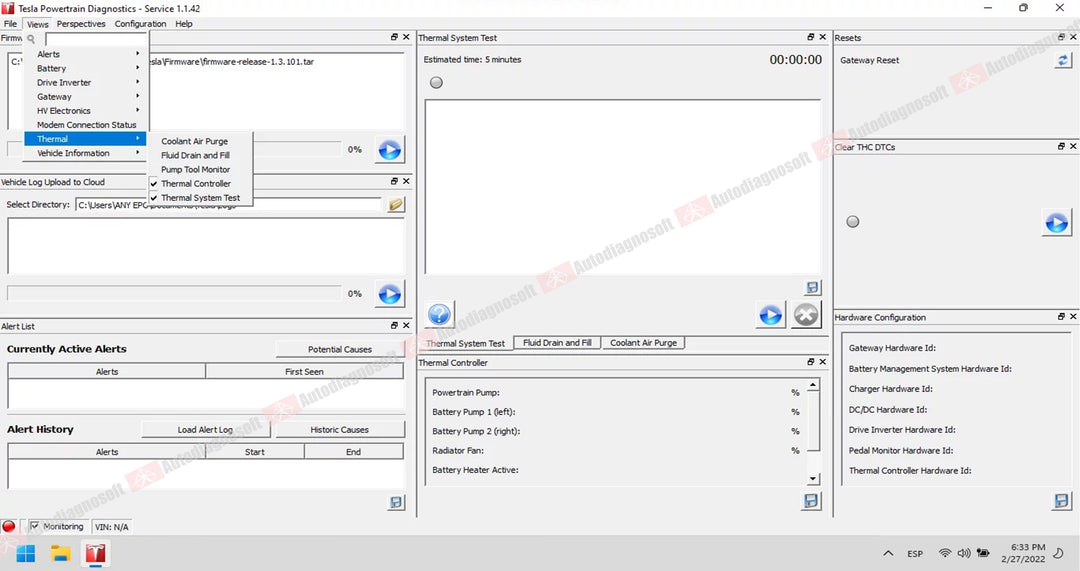1080x571 pixels.
Task: Click Tesla app icon in taskbar
Action: [96, 553]
